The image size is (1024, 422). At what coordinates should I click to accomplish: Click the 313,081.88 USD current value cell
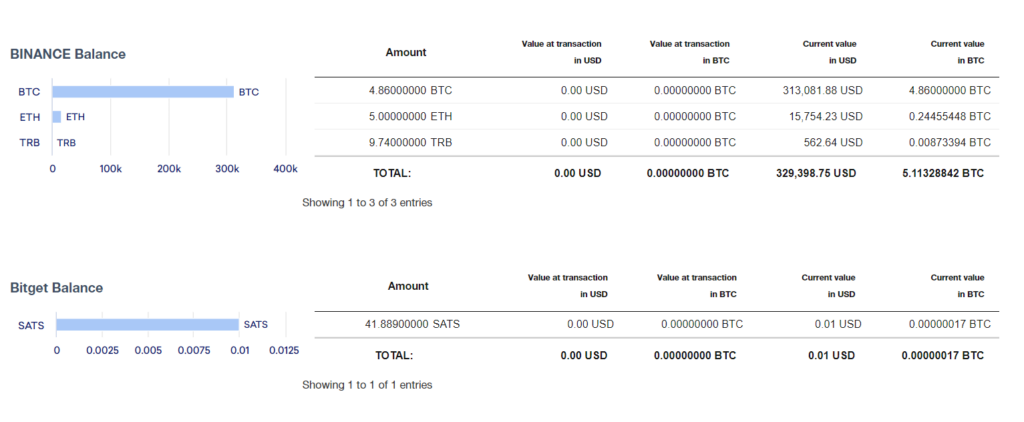click(822, 91)
